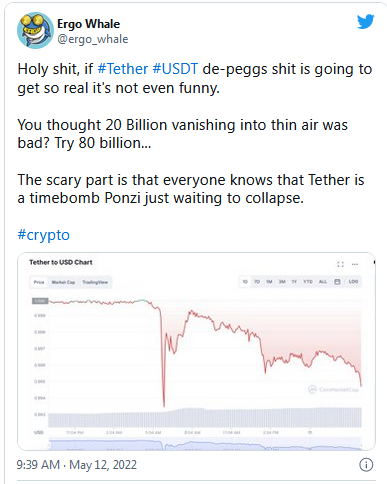Open the tweet timestamp May 12, 2022
Image resolution: width=387 pixels, height=484 pixels.
pos(103,465)
